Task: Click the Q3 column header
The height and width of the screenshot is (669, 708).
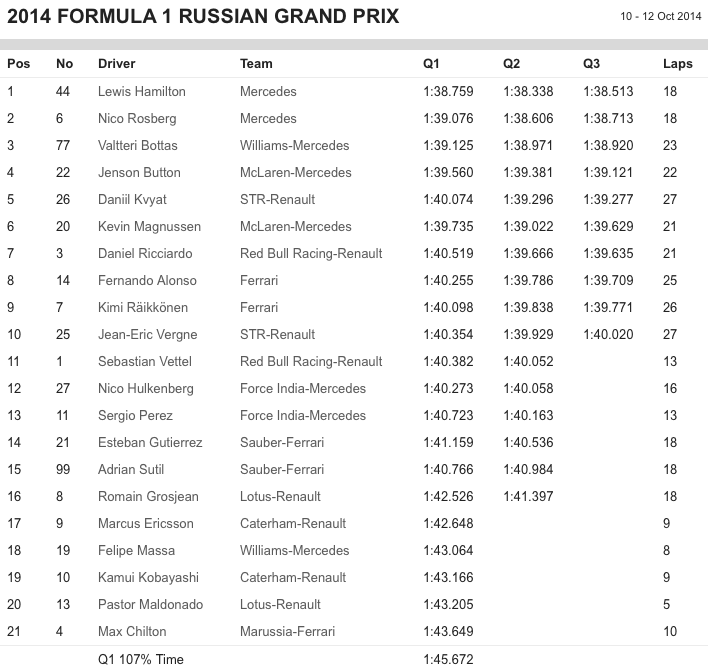Action: [x=591, y=64]
